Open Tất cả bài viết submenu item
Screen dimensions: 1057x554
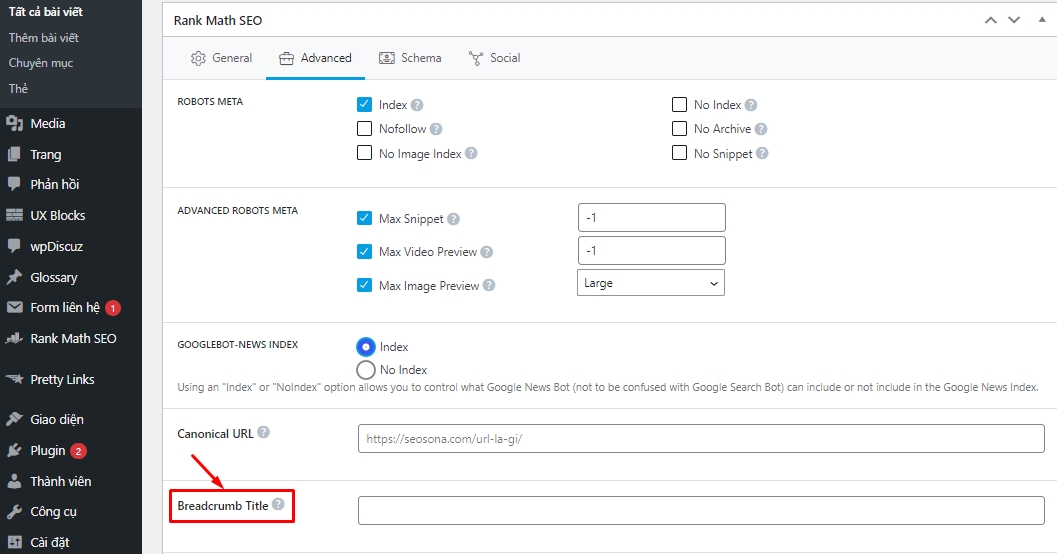point(46,12)
